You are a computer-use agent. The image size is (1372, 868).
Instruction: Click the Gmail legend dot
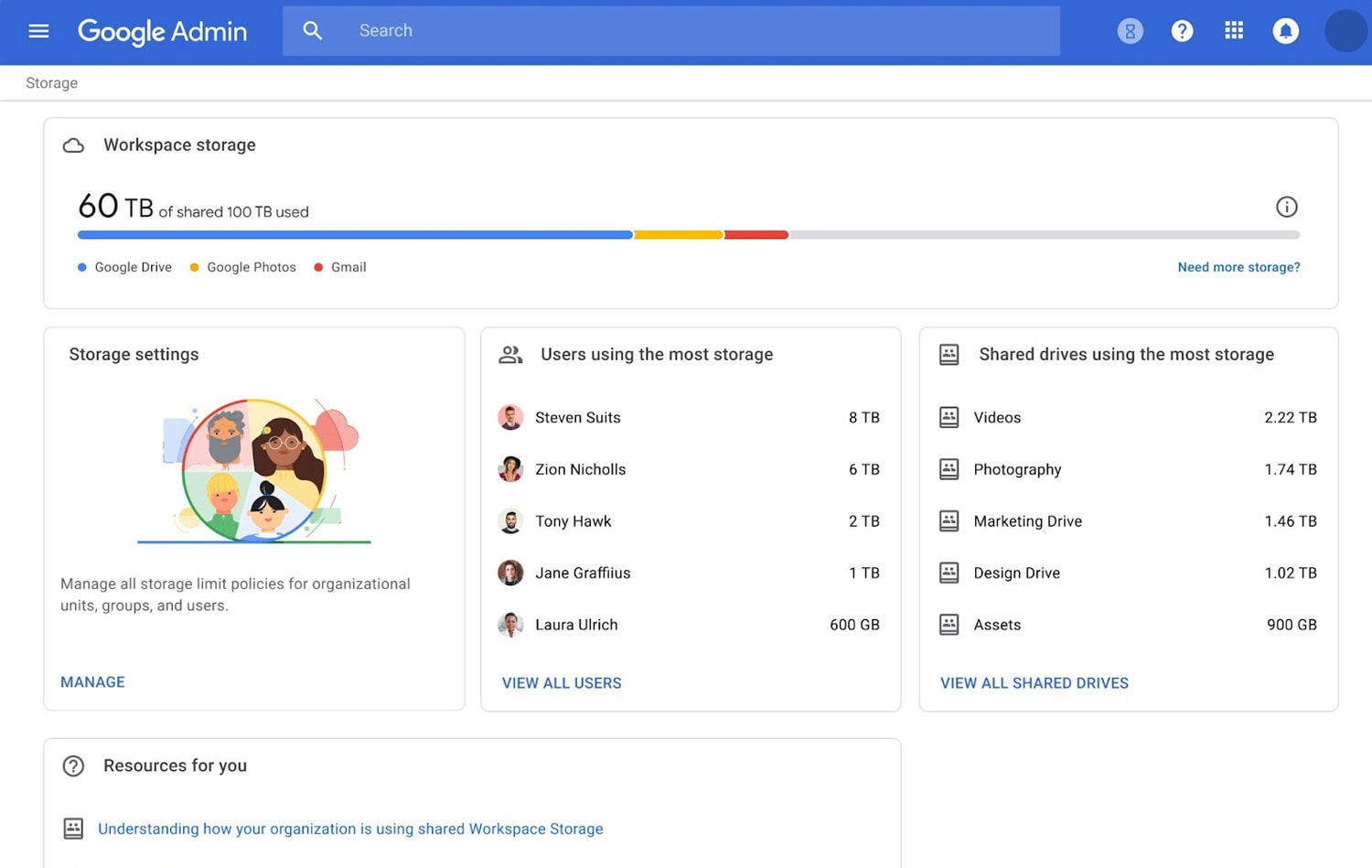318,267
